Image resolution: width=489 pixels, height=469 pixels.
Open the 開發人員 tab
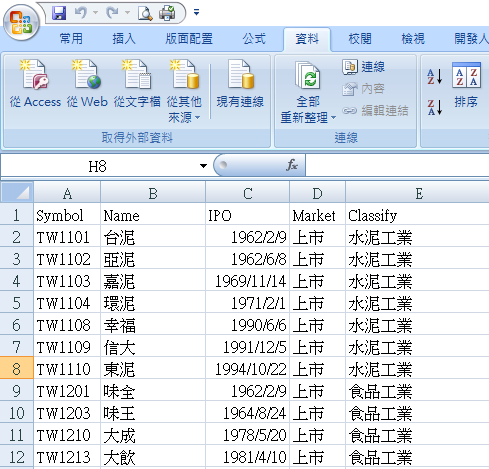pyautogui.click(x=471, y=39)
